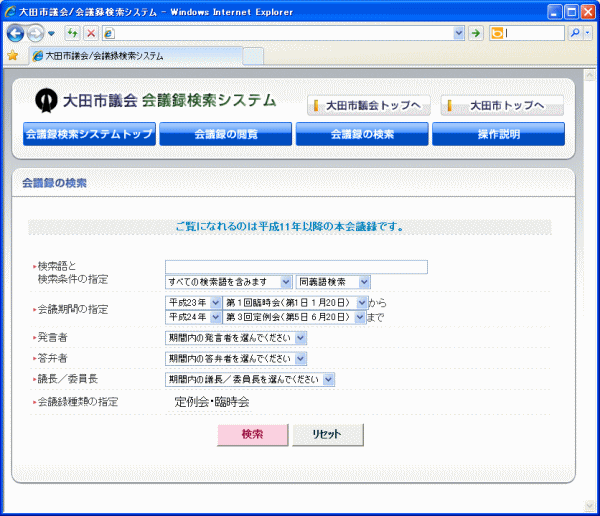
Task: Open the recent pages history arrow
Action: [51, 34]
